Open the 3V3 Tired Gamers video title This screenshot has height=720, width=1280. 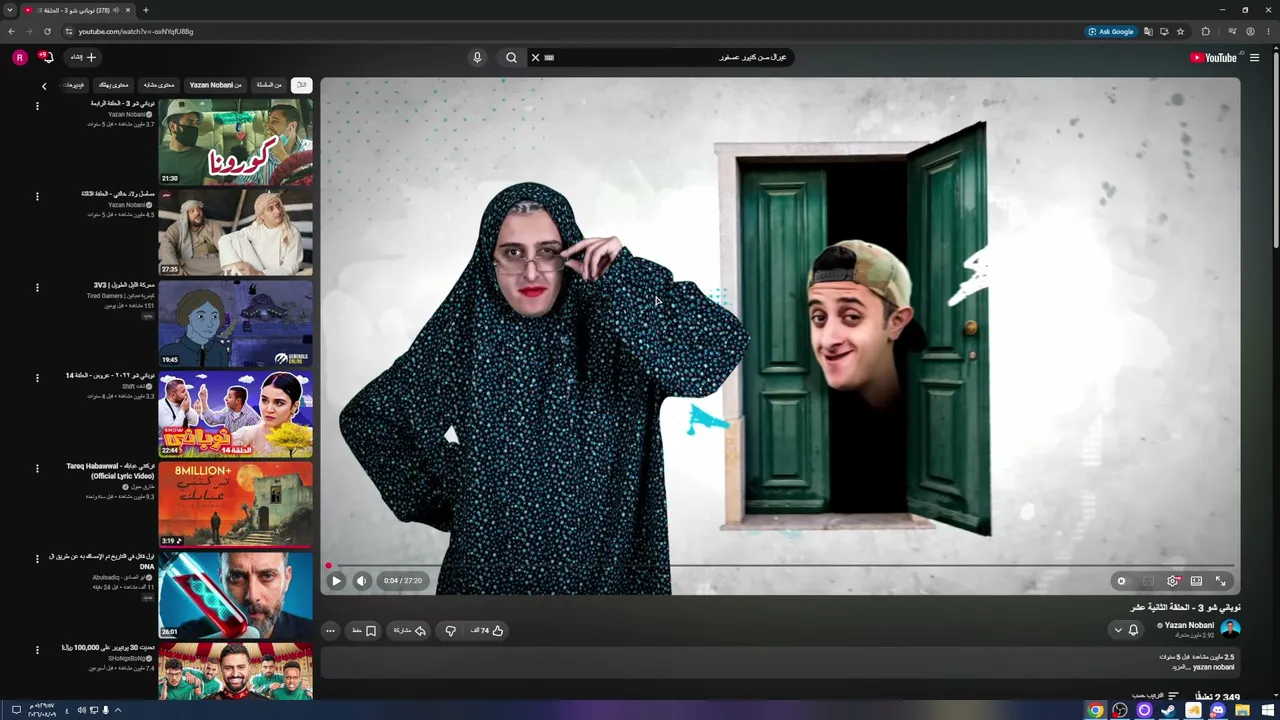click(x=124, y=285)
